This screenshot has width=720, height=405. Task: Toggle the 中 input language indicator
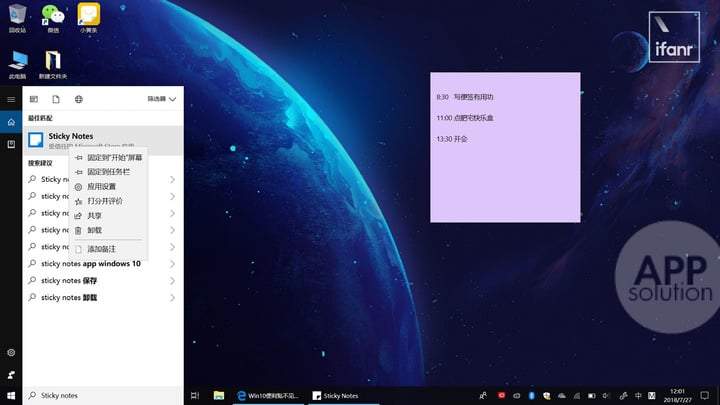tap(638, 395)
